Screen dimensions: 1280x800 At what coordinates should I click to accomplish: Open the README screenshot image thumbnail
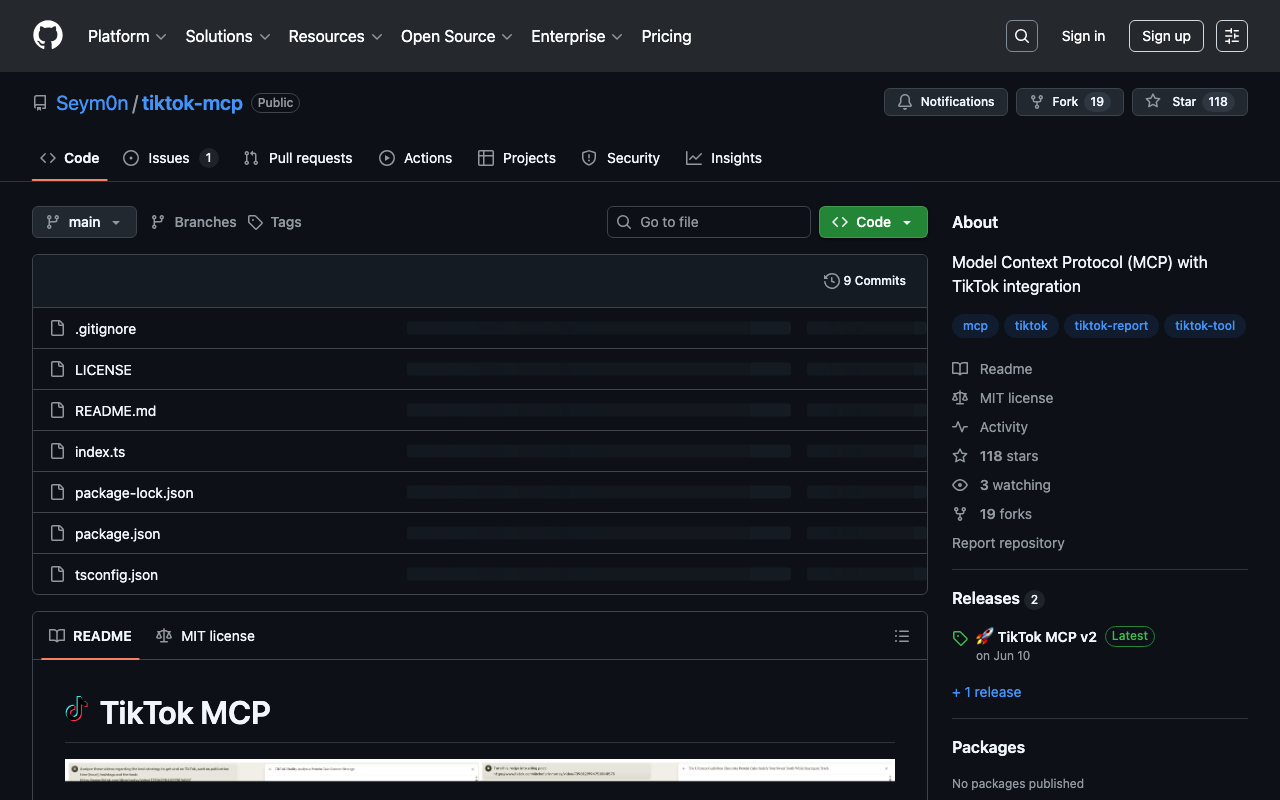pos(480,770)
